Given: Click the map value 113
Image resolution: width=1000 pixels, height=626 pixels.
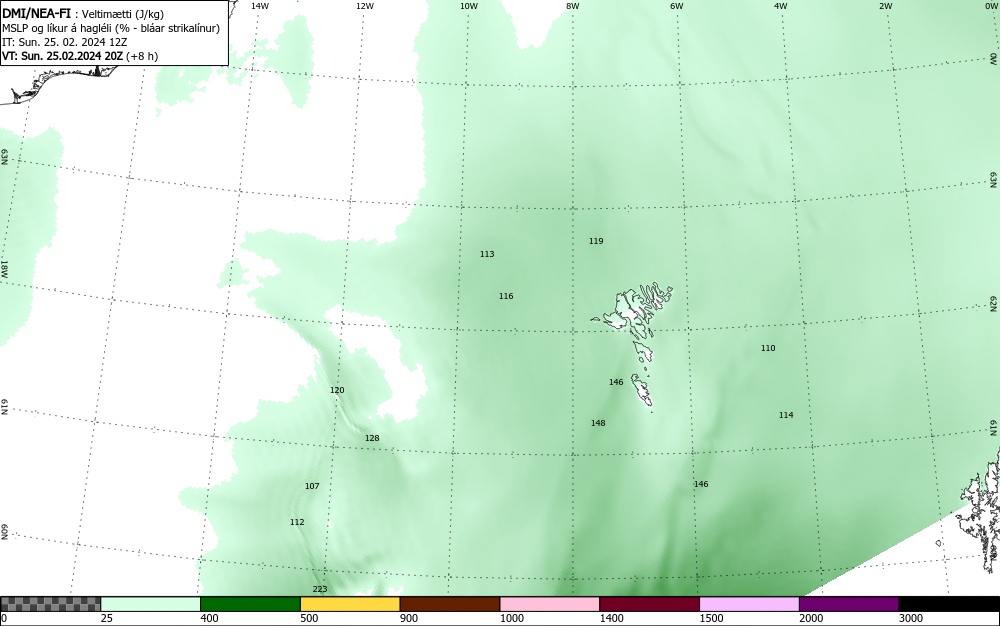Looking at the screenshot, I should [487, 254].
